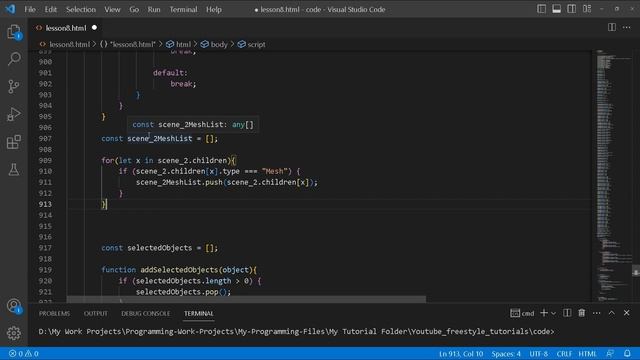Expand the html breadcrumb
The height and width of the screenshot is (360, 640).
(x=178, y=44)
